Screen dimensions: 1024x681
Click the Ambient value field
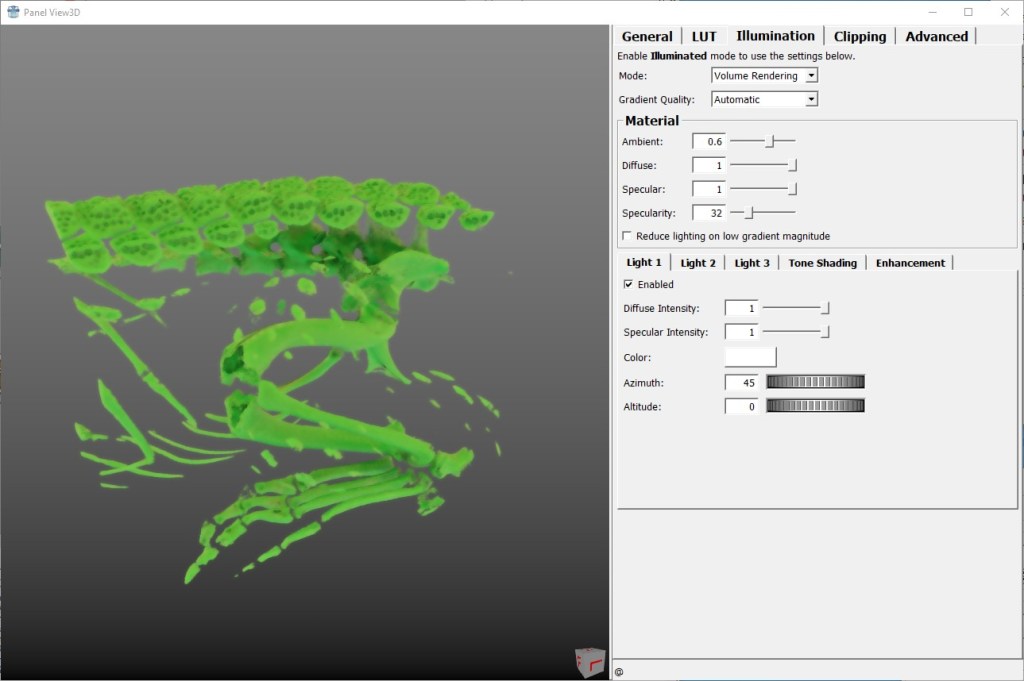pos(709,142)
